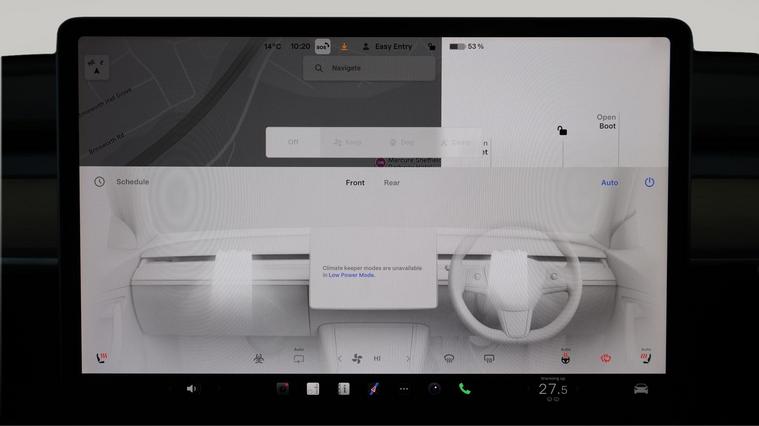
Task: Enable the bioweapon defense mode icon
Action: [259, 358]
